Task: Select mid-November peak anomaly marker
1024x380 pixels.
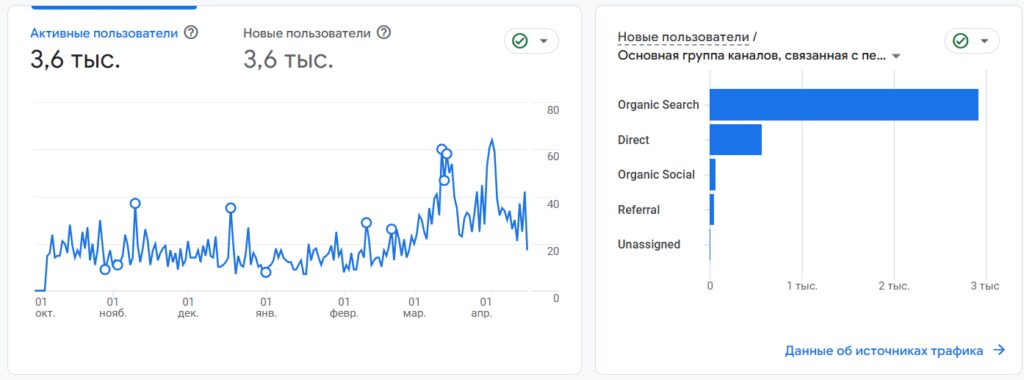Action: point(135,203)
